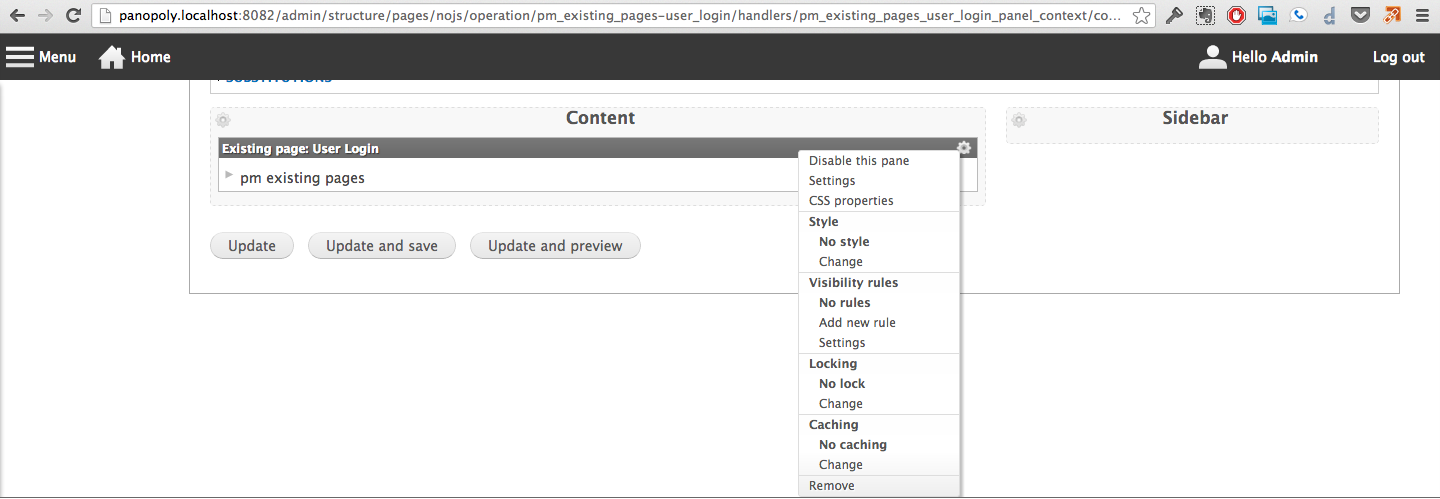The width and height of the screenshot is (1440, 499).
Task: Save page with the Pocket extension icon
Action: click(x=1360, y=16)
